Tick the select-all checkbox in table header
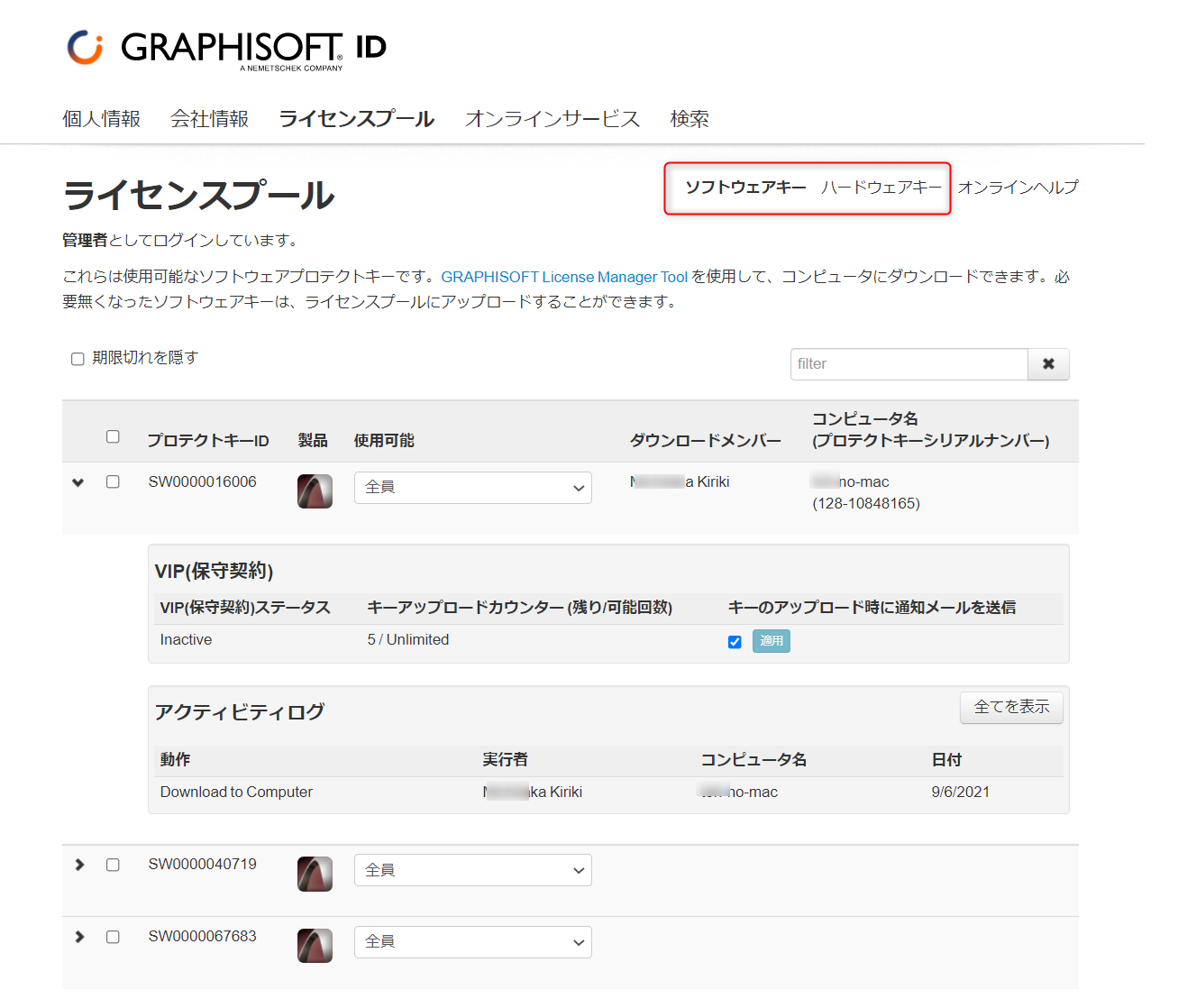 click(113, 436)
